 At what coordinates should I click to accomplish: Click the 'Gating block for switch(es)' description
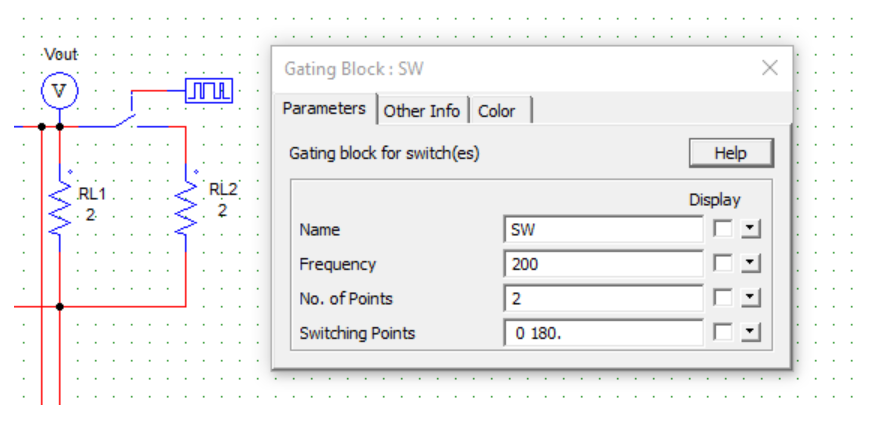384,153
